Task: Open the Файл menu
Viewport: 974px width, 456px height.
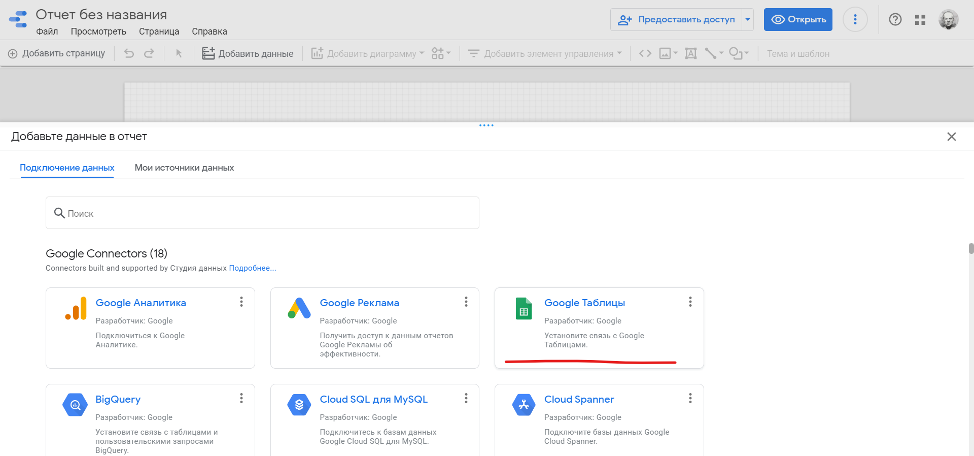Action: 47,31
